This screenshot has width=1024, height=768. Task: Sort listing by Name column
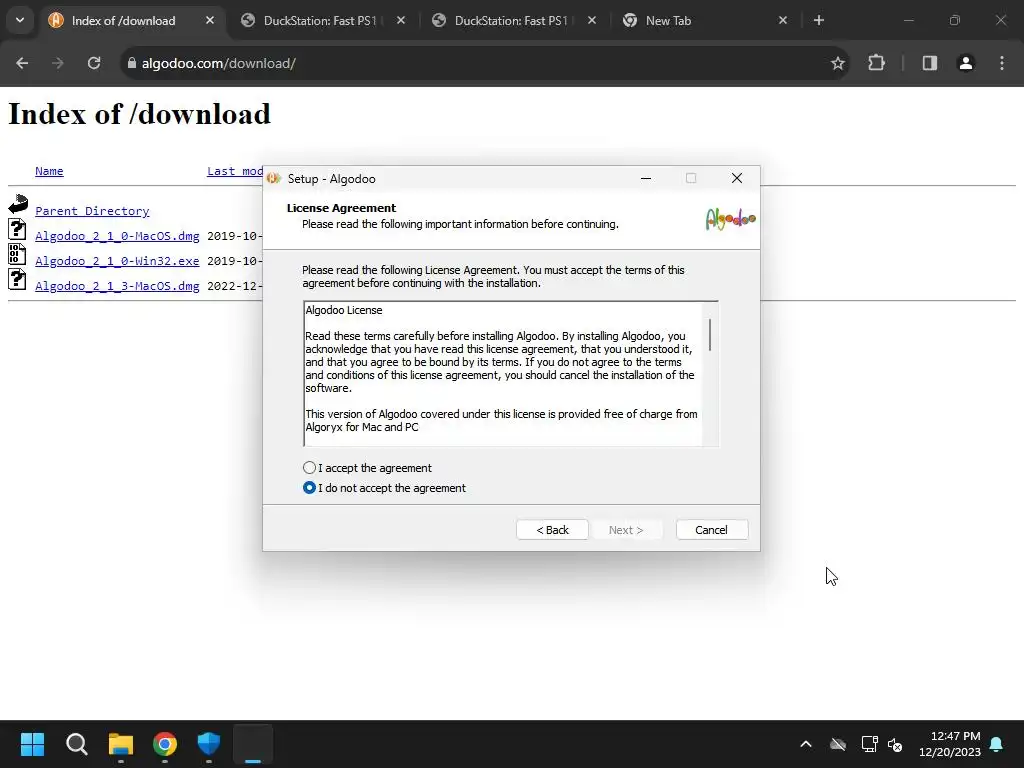[x=49, y=171]
